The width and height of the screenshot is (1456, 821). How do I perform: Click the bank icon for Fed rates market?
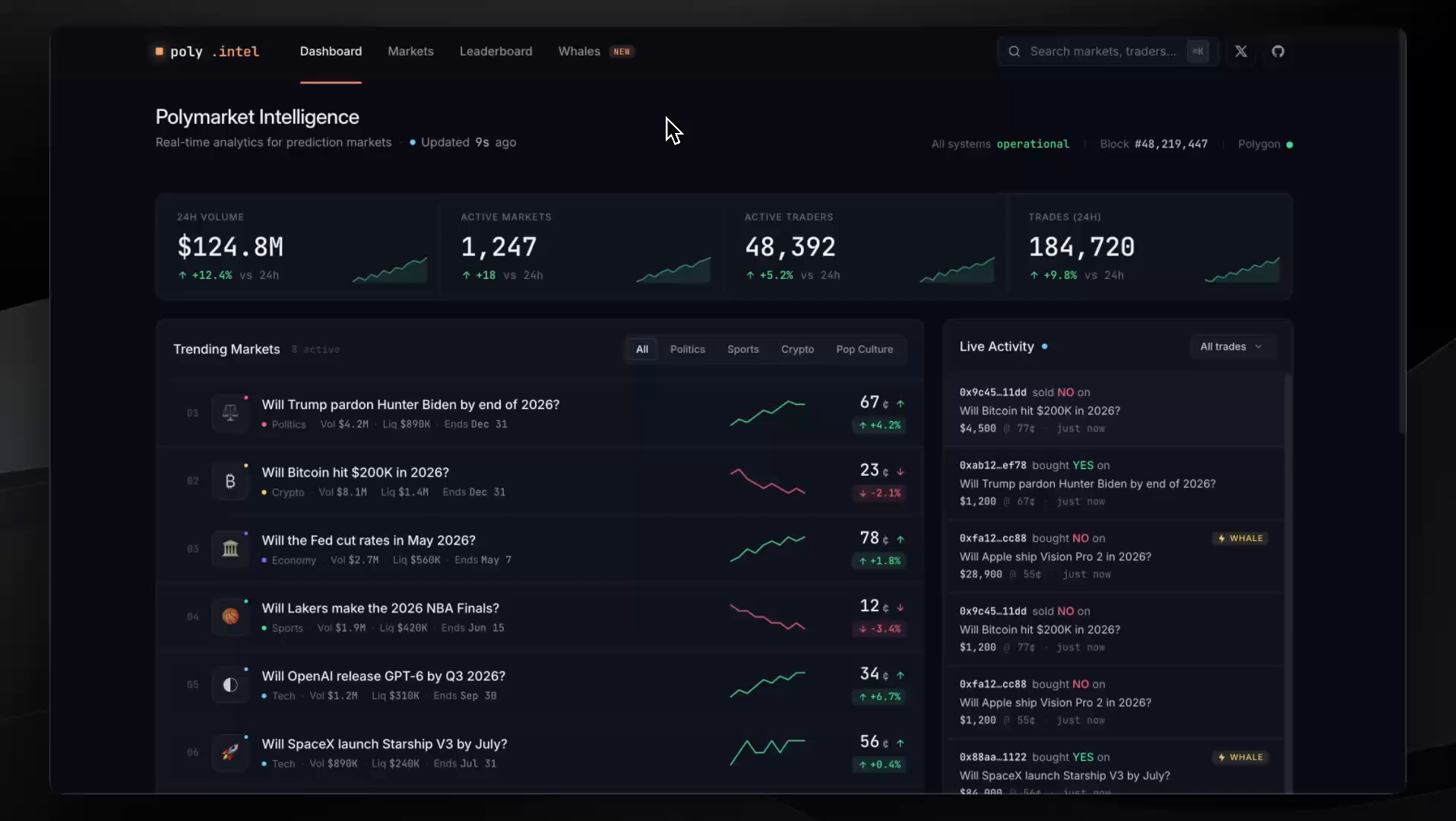click(230, 548)
